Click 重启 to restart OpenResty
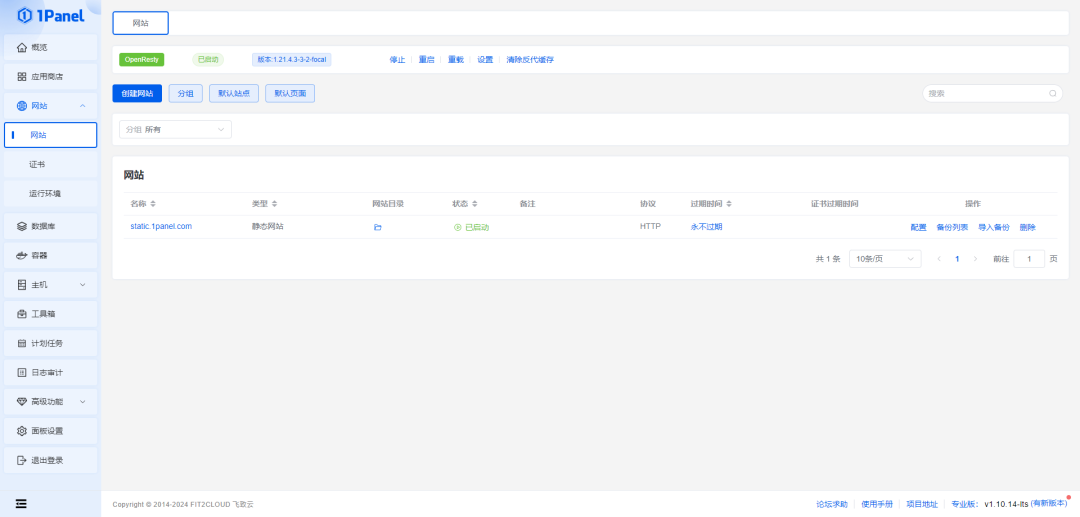Viewport: 1080px width, 517px height. pos(426,60)
